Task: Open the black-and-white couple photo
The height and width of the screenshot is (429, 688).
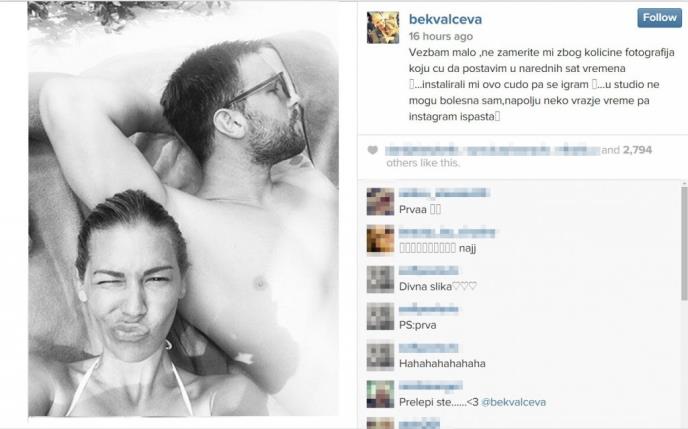Action: 183,209
